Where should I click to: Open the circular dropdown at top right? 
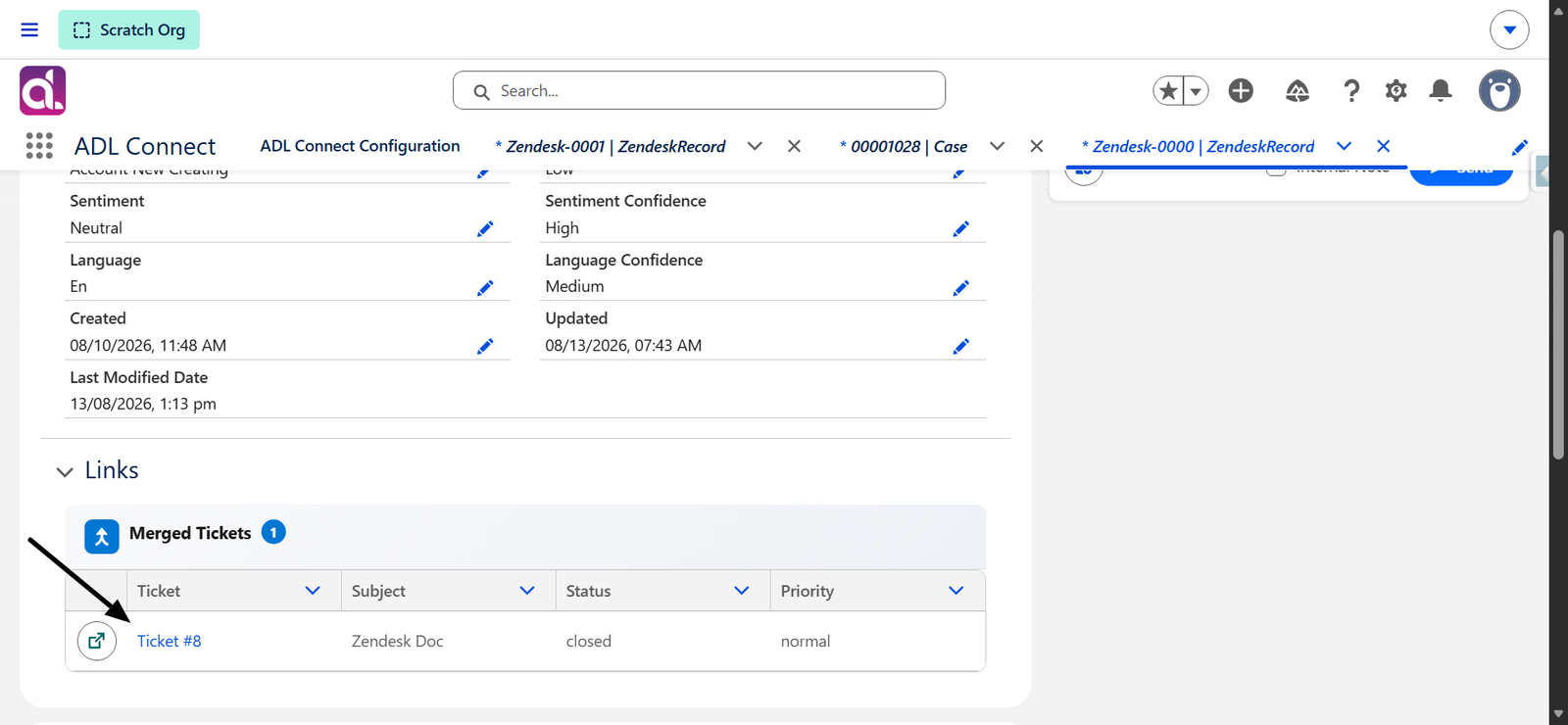[x=1509, y=29]
